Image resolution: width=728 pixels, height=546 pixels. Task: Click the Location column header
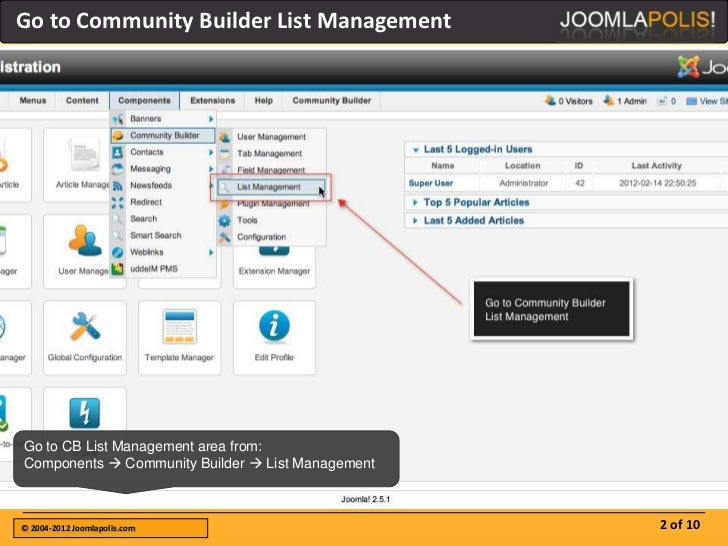522,166
